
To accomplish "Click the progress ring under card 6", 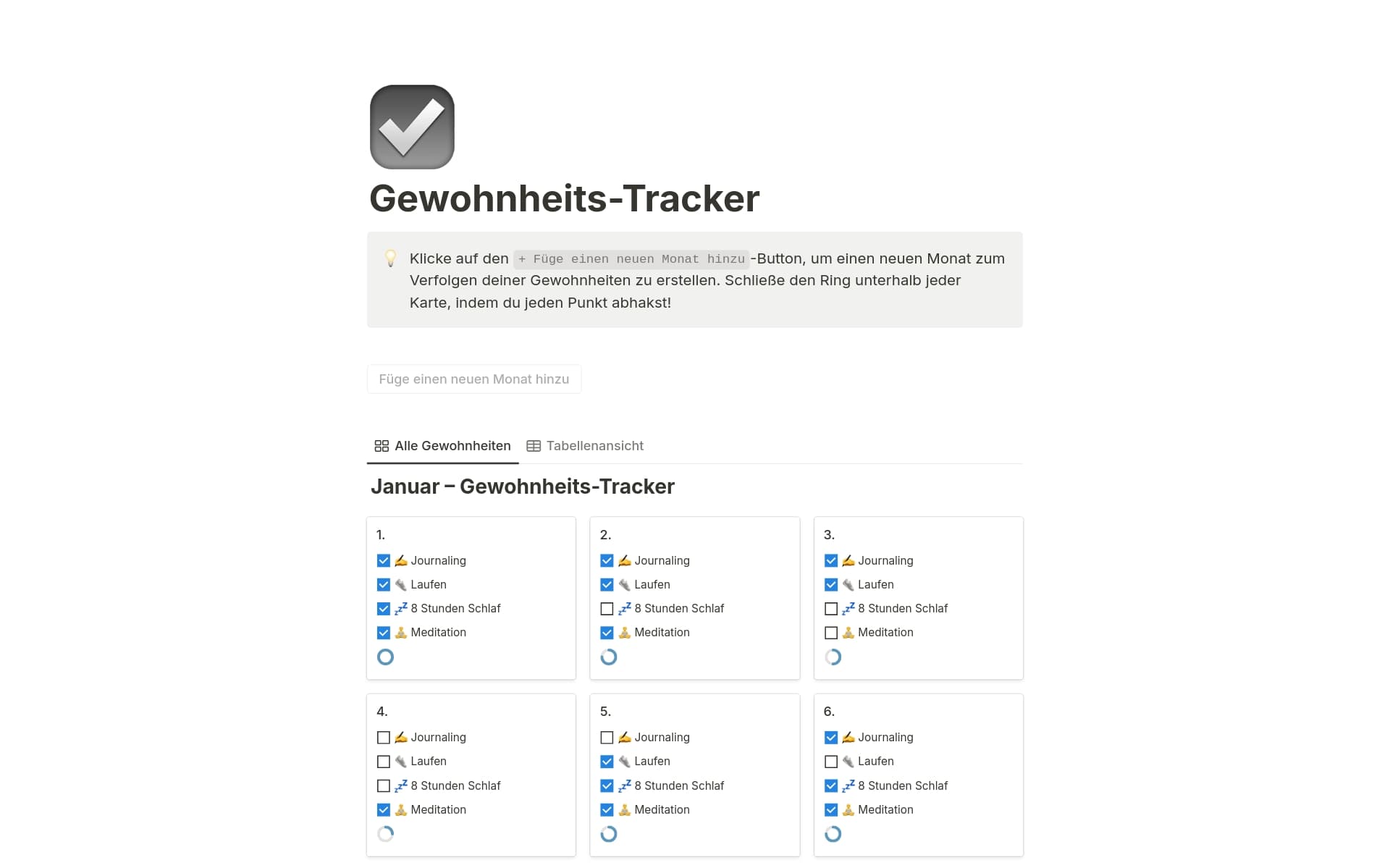I will pyautogui.click(x=833, y=834).
